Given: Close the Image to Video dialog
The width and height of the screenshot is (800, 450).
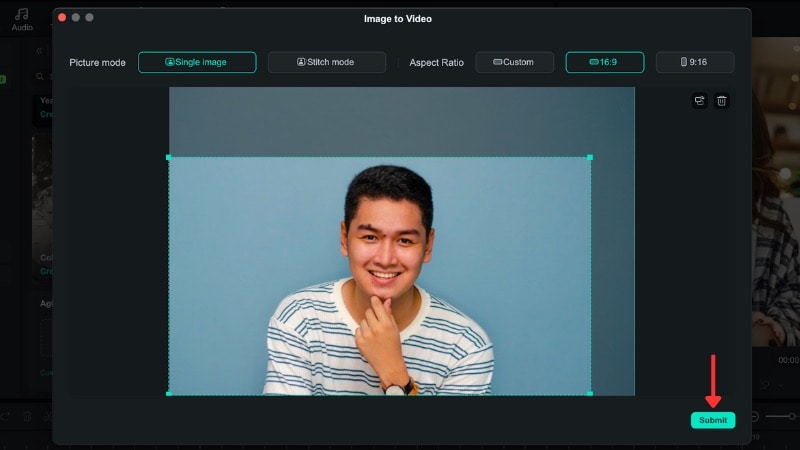Looking at the screenshot, I should 62,17.
